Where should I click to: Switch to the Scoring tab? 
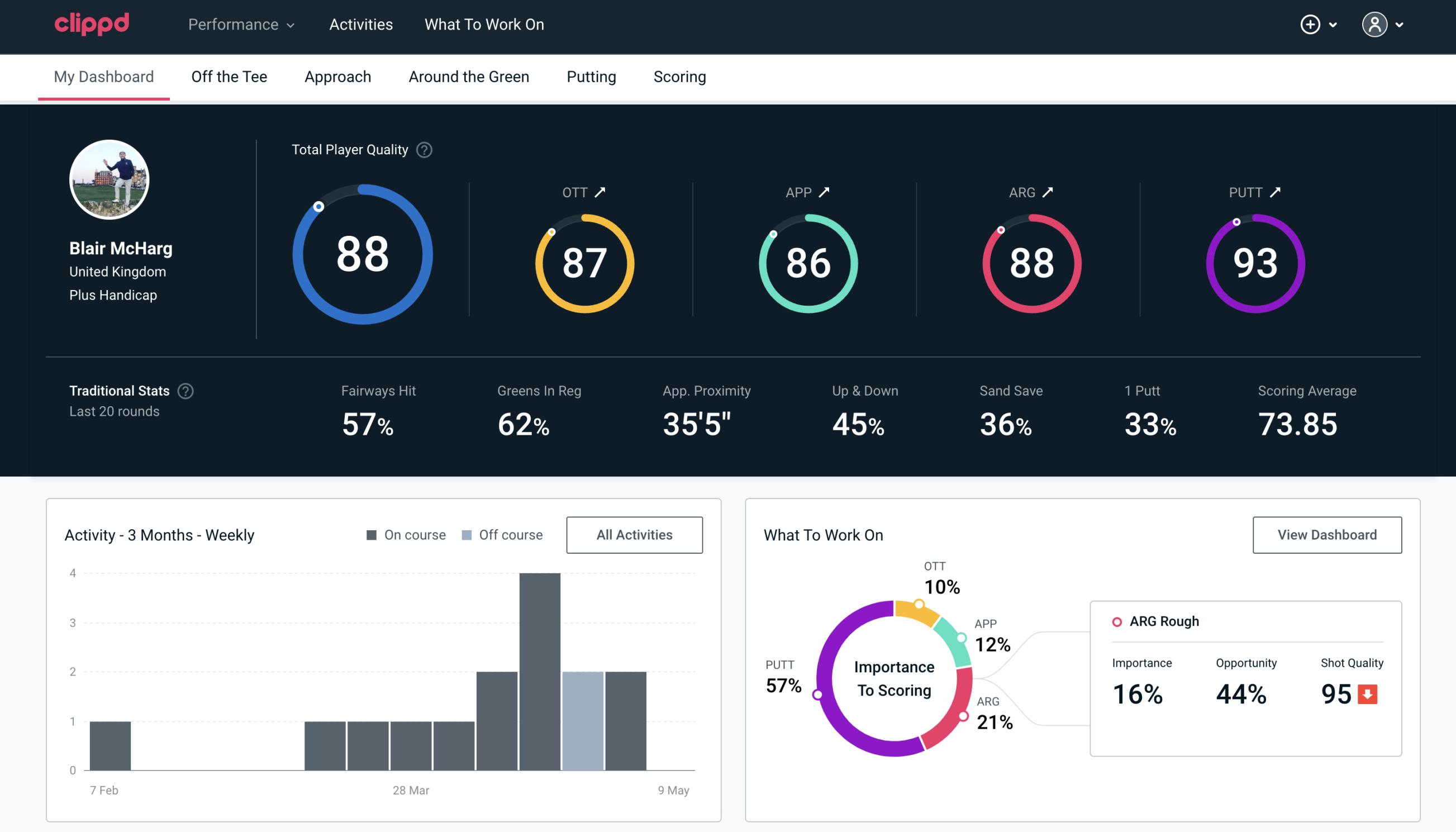[x=680, y=76]
